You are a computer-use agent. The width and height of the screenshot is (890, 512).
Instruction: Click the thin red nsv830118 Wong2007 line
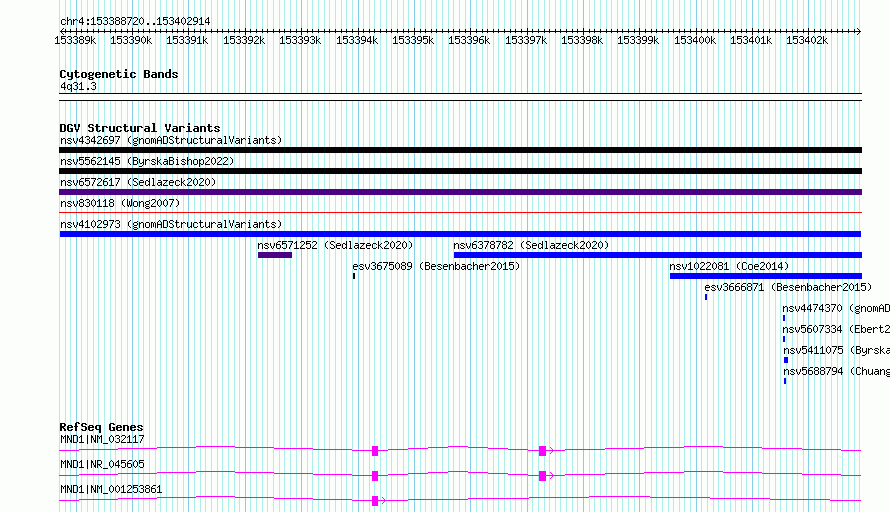click(x=460, y=213)
